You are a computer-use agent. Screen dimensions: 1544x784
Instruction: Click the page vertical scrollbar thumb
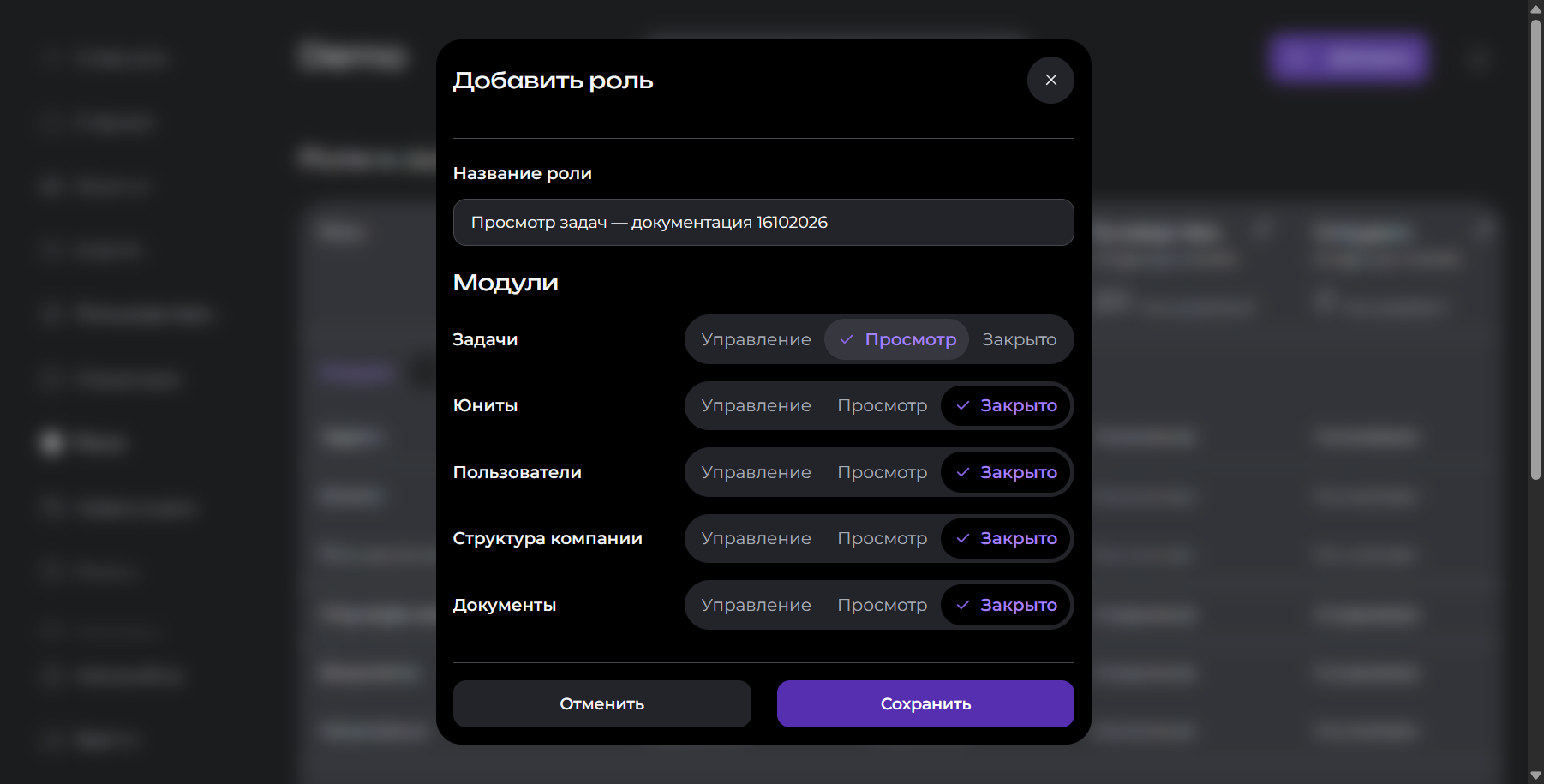click(1535, 248)
